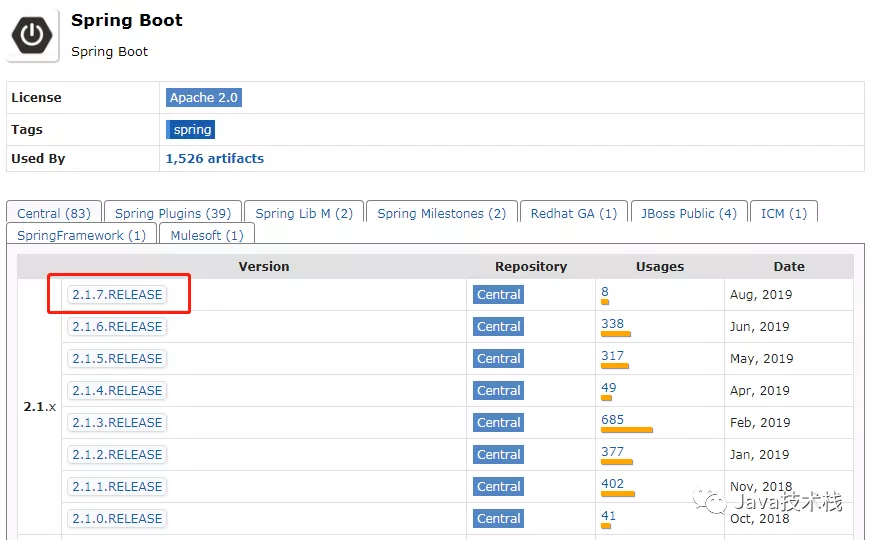This screenshot has width=871, height=540.
Task: Click the Spring Boot power logo icon
Action: [x=32, y=35]
